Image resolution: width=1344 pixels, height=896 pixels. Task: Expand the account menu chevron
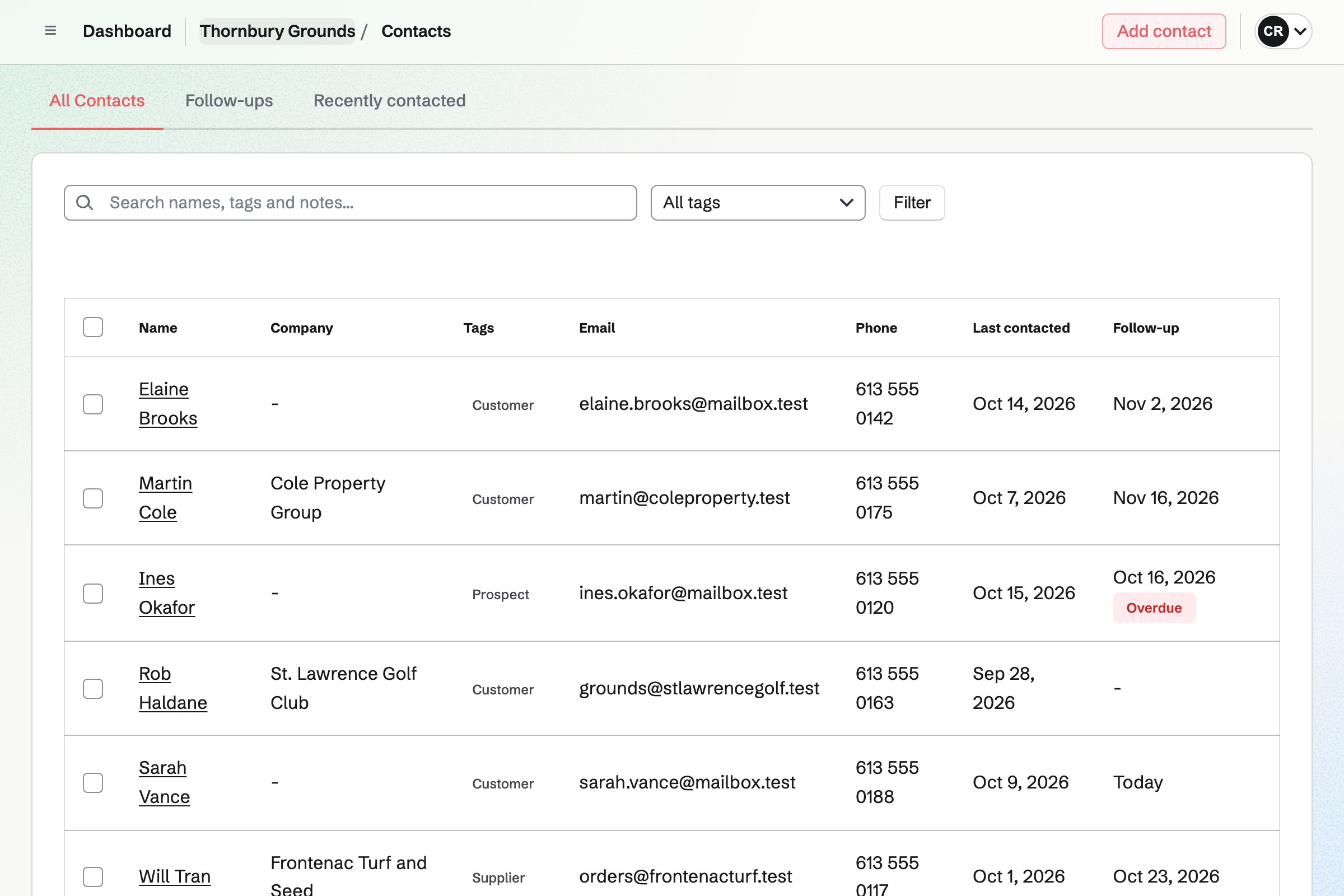pyautogui.click(x=1300, y=31)
